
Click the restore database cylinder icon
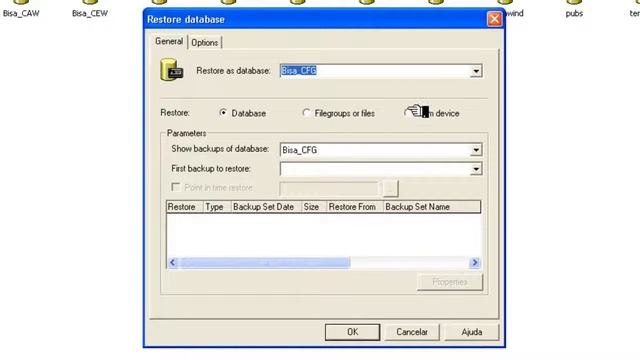coord(171,70)
